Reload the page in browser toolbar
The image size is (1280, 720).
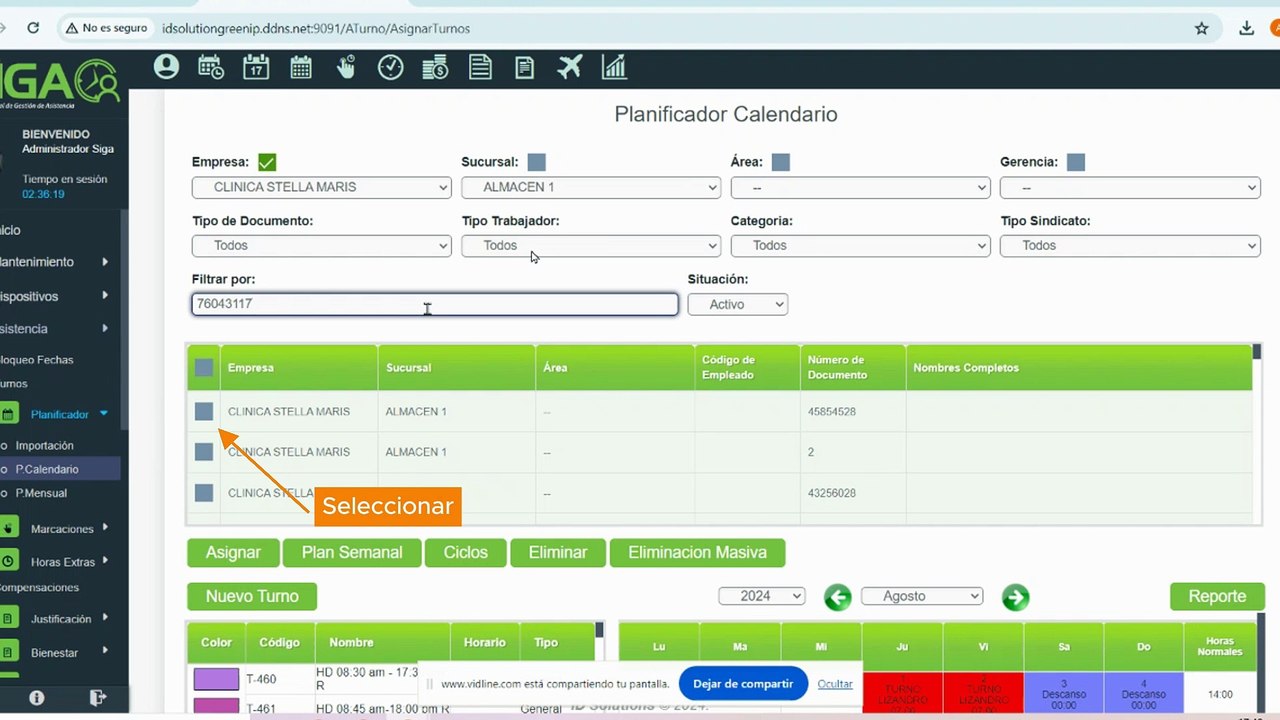[x=33, y=28]
